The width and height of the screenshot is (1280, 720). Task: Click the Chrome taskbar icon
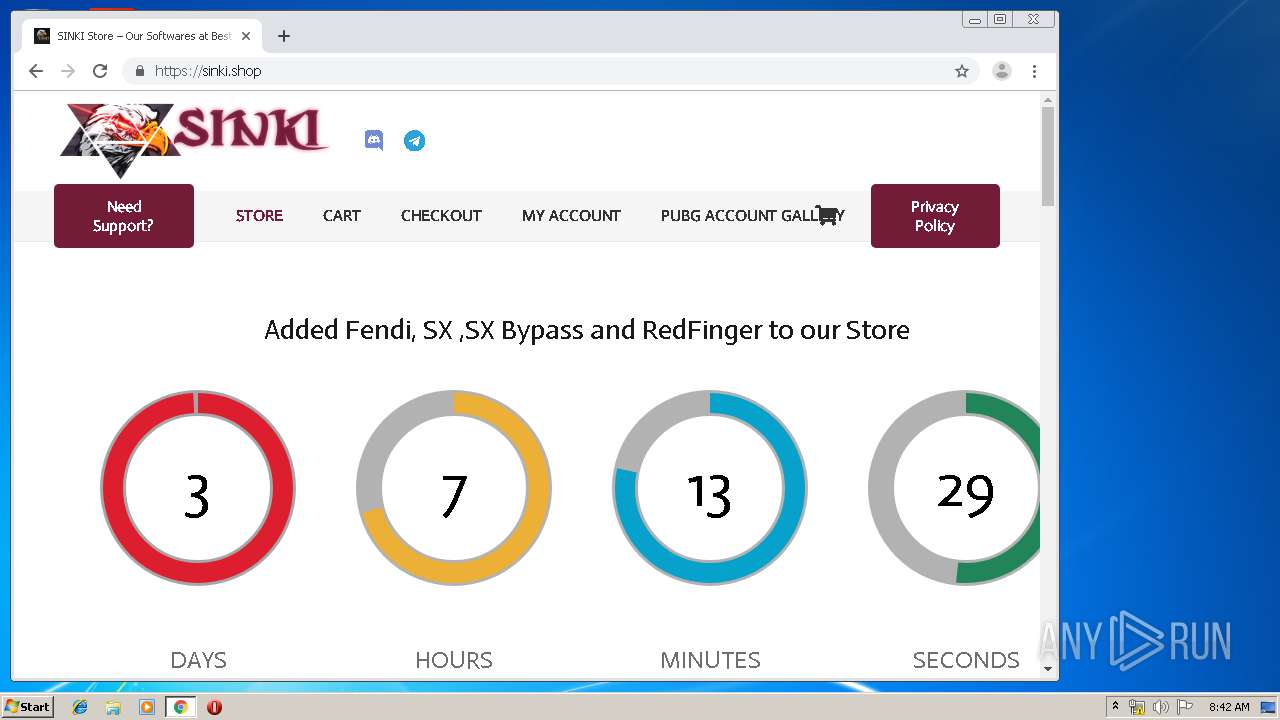point(180,707)
